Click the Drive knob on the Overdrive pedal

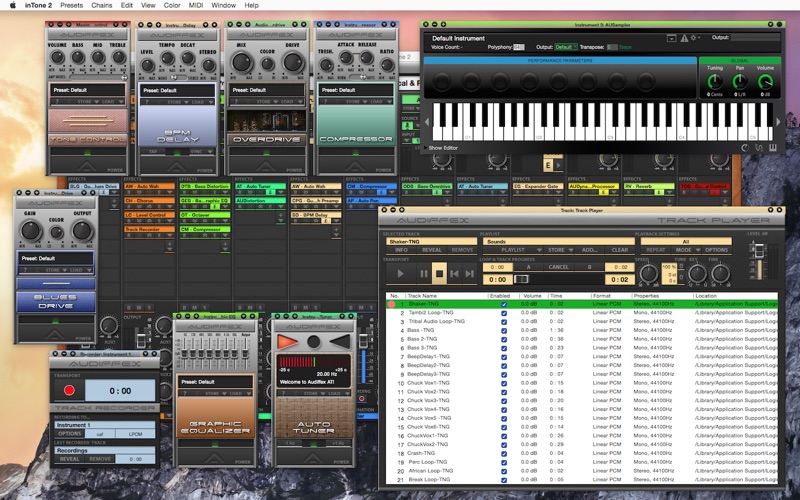[293, 62]
